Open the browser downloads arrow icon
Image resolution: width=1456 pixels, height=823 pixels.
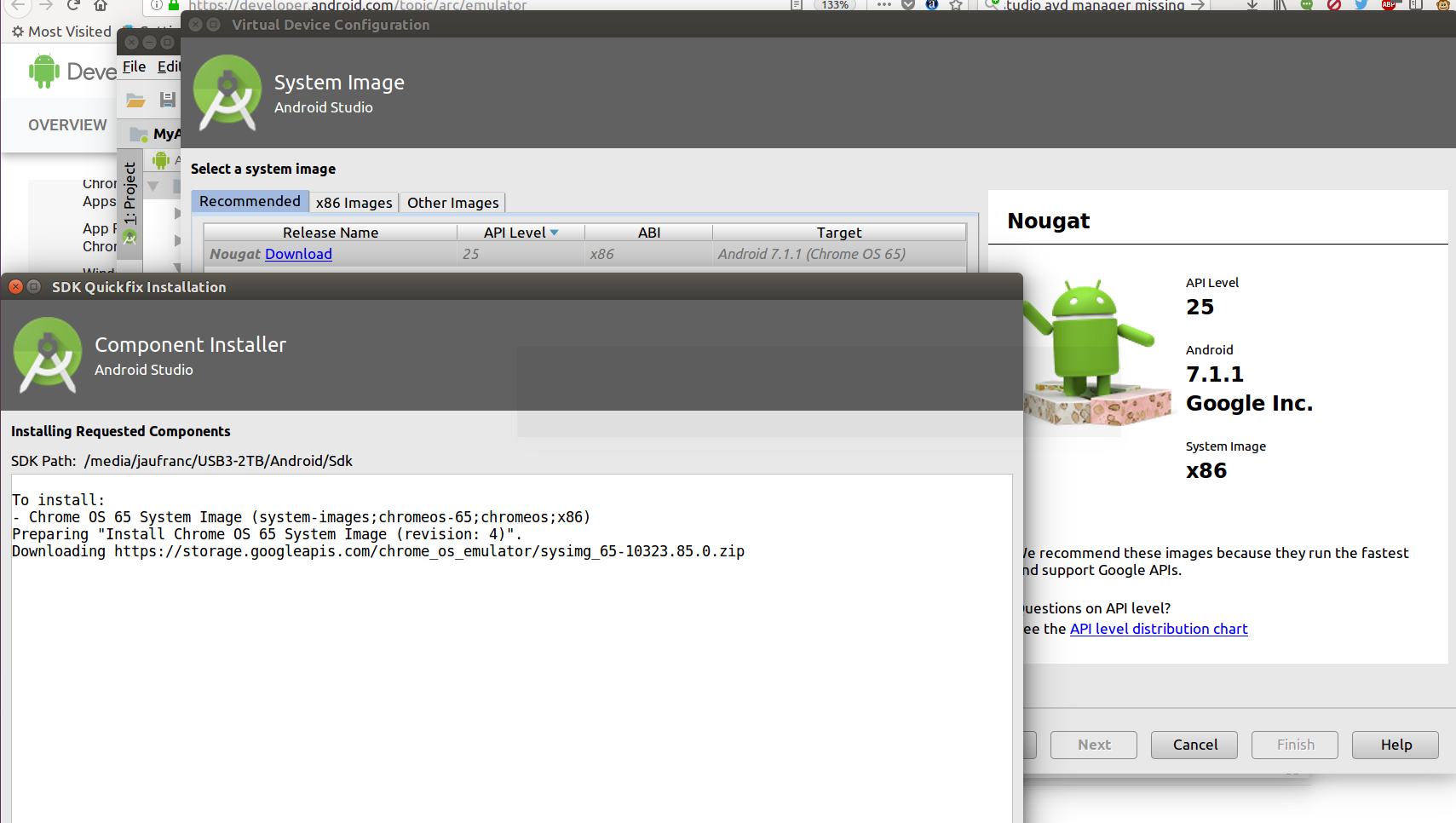[1252, 5]
